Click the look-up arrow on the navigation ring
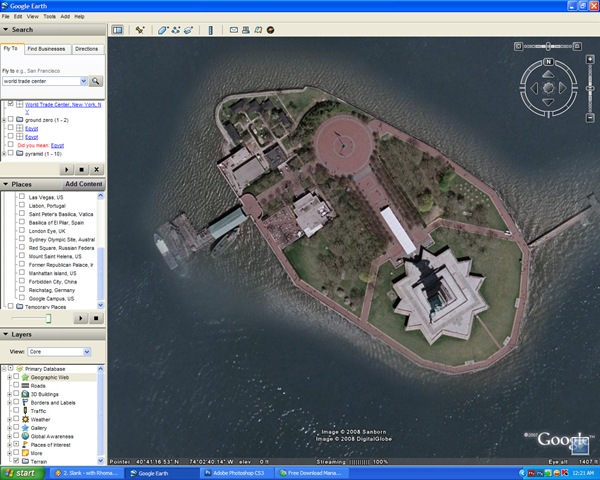Screen dimensions: 600x480 (548, 74)
